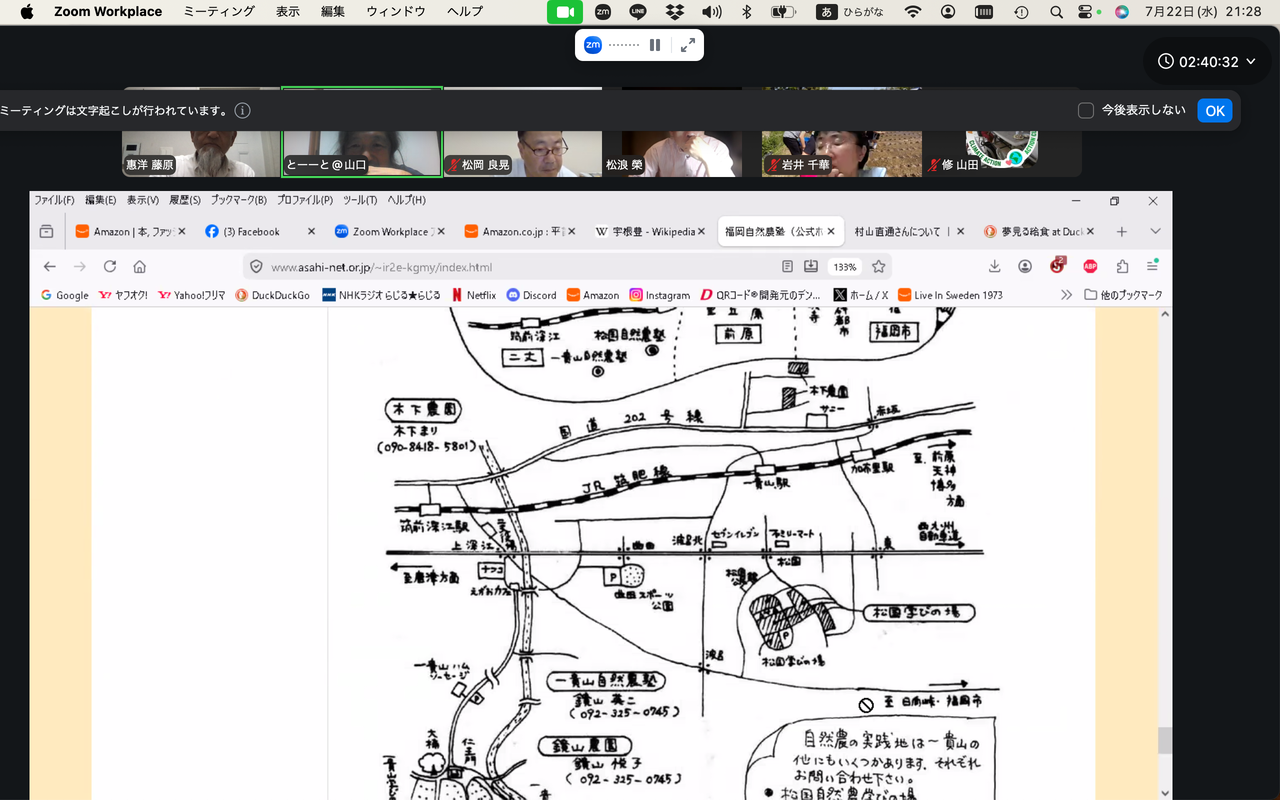
Task: Open the Adblock Plus ABP extension icon
Action: (x=1090, y=267)
